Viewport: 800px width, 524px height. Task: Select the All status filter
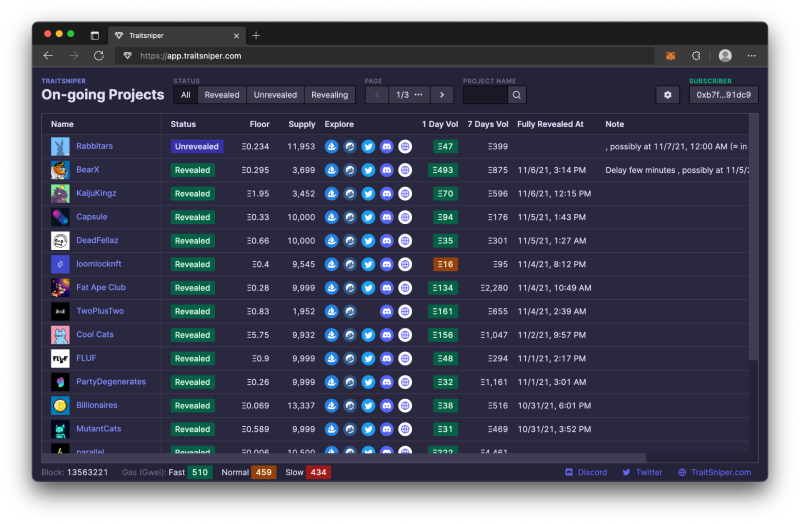pyautogui.click(x=185, y=95)
